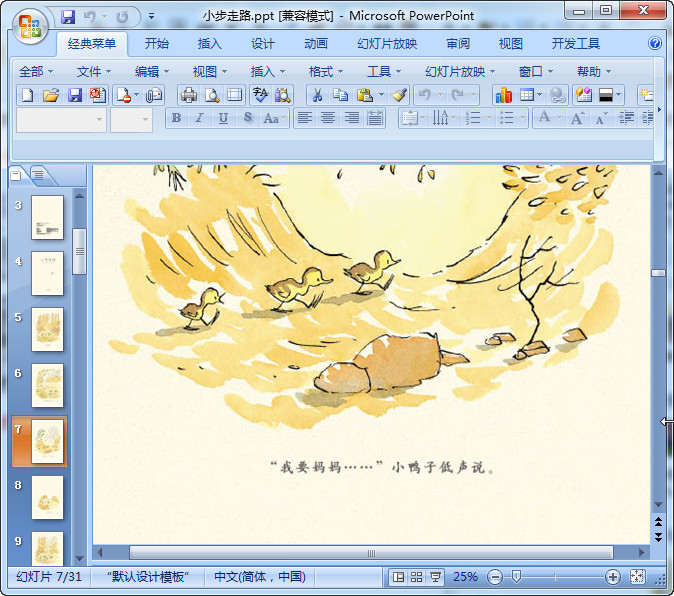
Task: Switch to Normal view in status bar
Action: [398, 577]
